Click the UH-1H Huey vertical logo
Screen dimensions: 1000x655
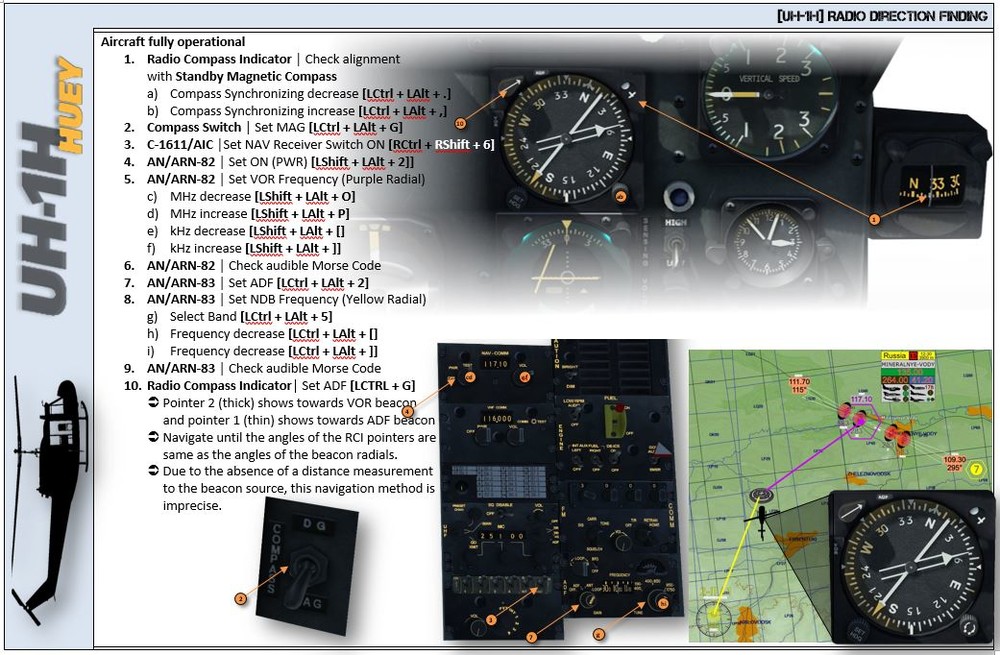(x=52, y=185)
